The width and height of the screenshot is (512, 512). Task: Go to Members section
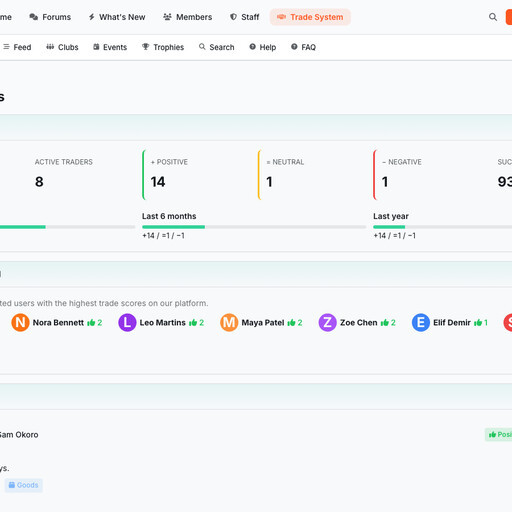coord(187,17)
